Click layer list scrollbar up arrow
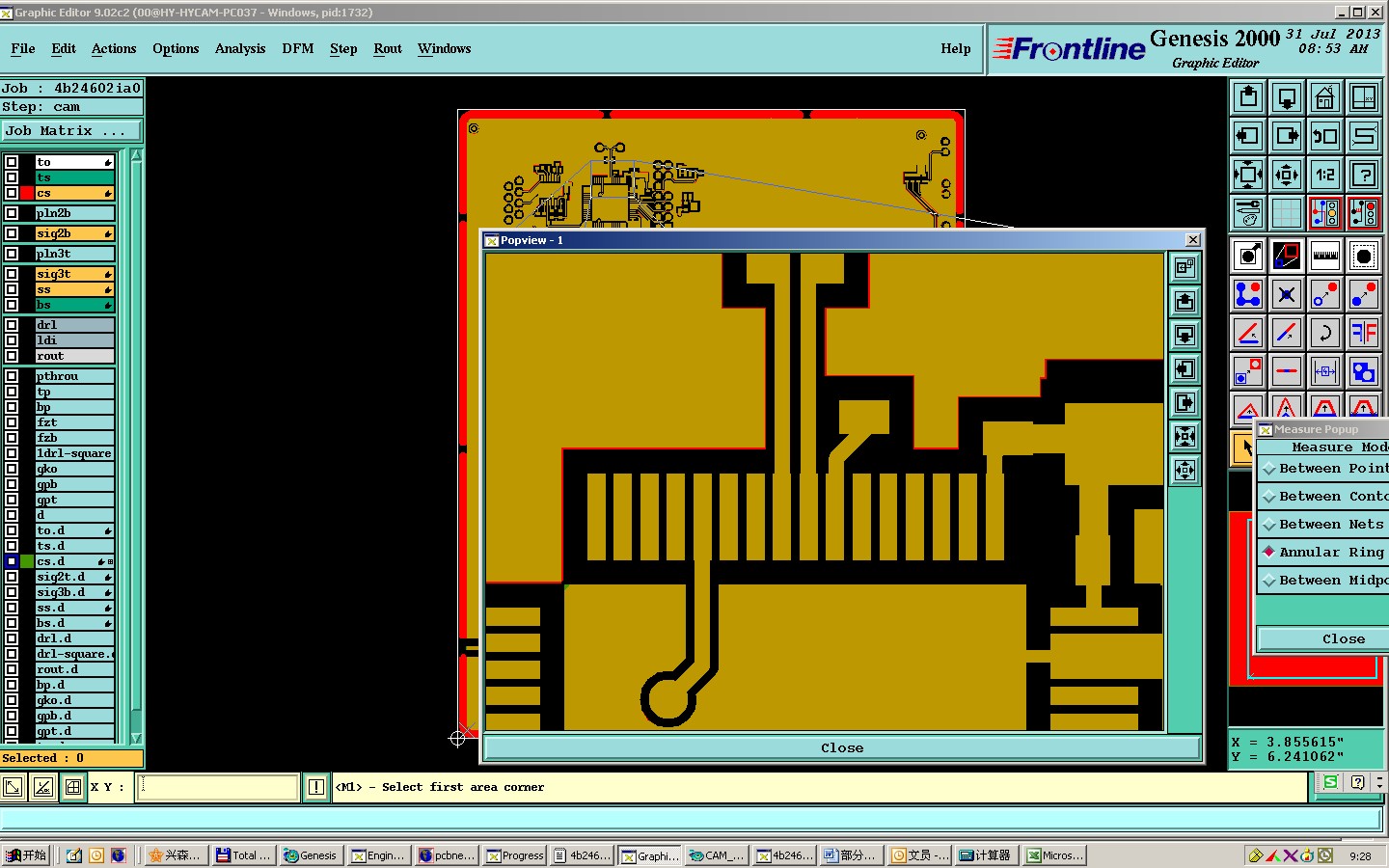The width and height of the screenshot is (1389, 868). [136, 155]
